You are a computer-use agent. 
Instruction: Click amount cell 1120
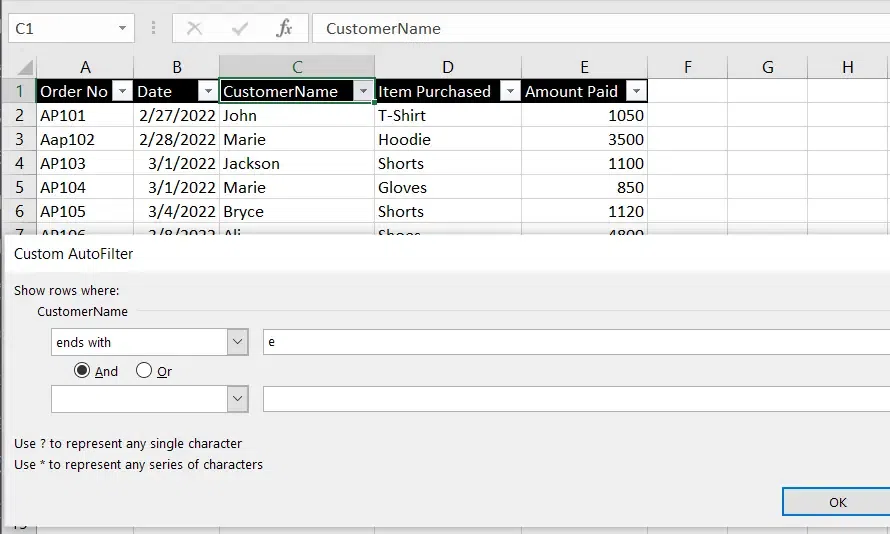click(x=584, y=211)
